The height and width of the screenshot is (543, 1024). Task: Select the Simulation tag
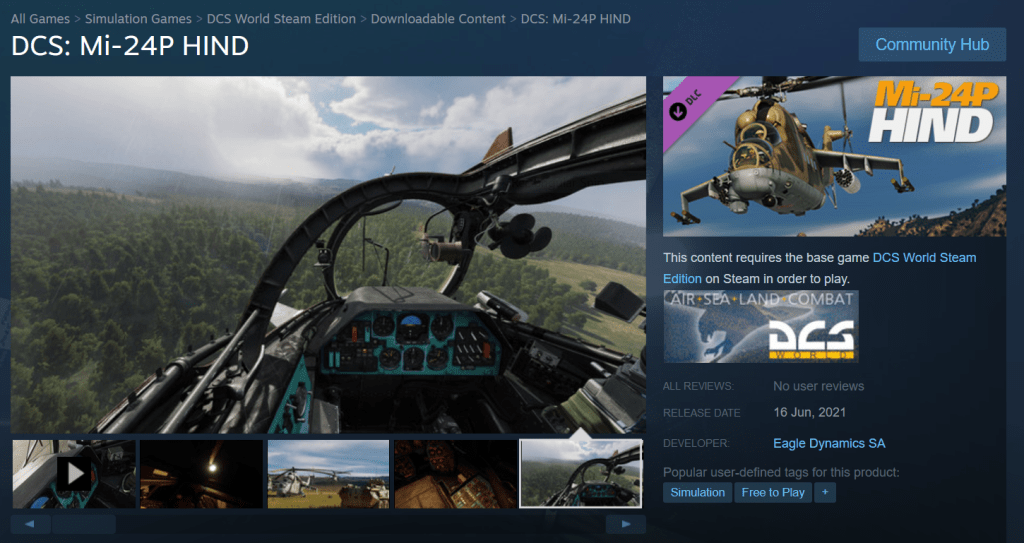click(697, 492)
